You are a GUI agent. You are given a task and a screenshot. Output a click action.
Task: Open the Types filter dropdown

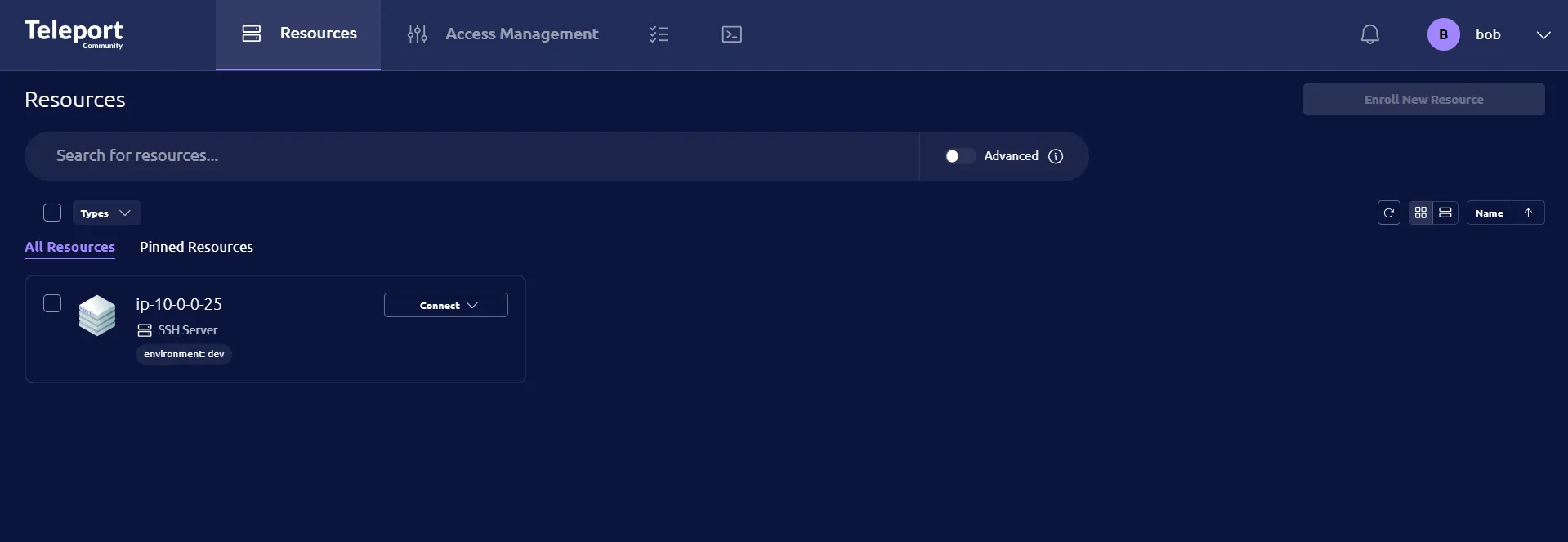[x=106, y=213]
